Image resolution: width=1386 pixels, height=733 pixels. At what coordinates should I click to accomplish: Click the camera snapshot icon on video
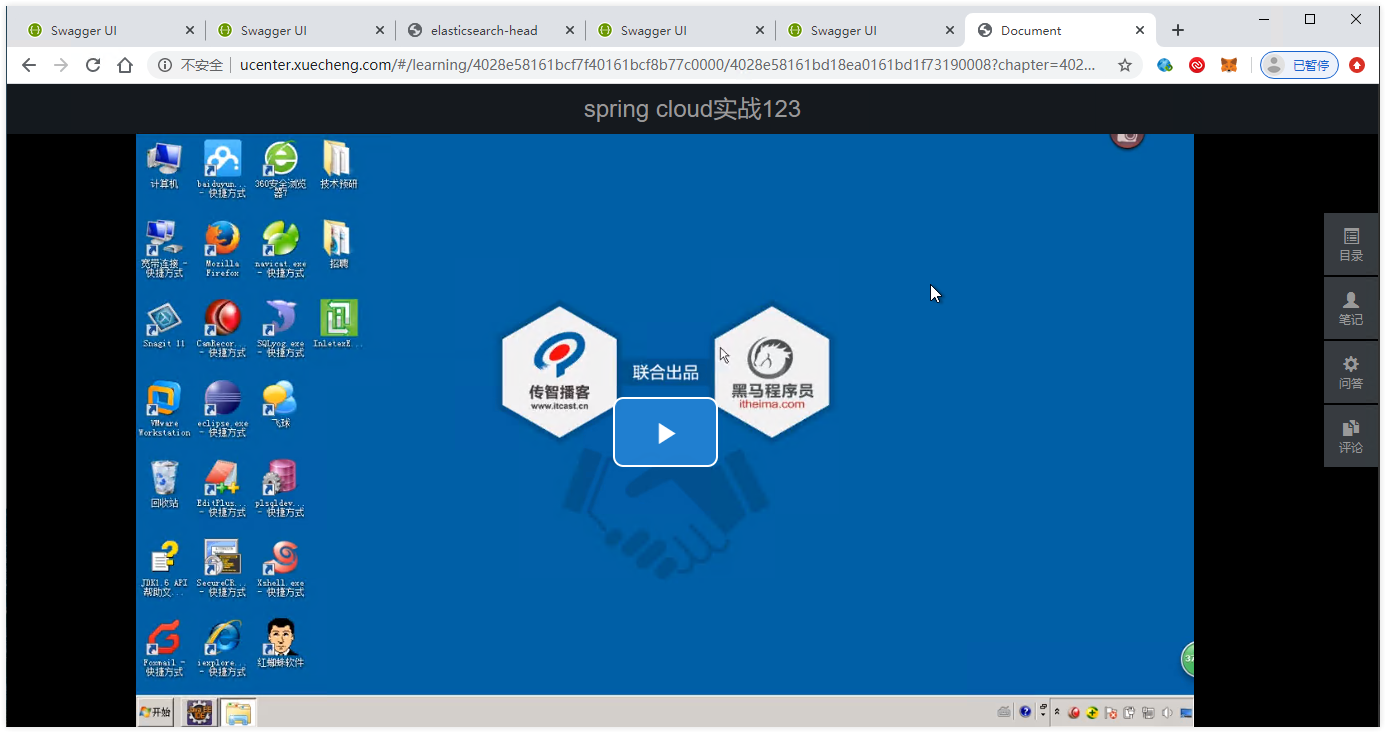[1127, 138]
